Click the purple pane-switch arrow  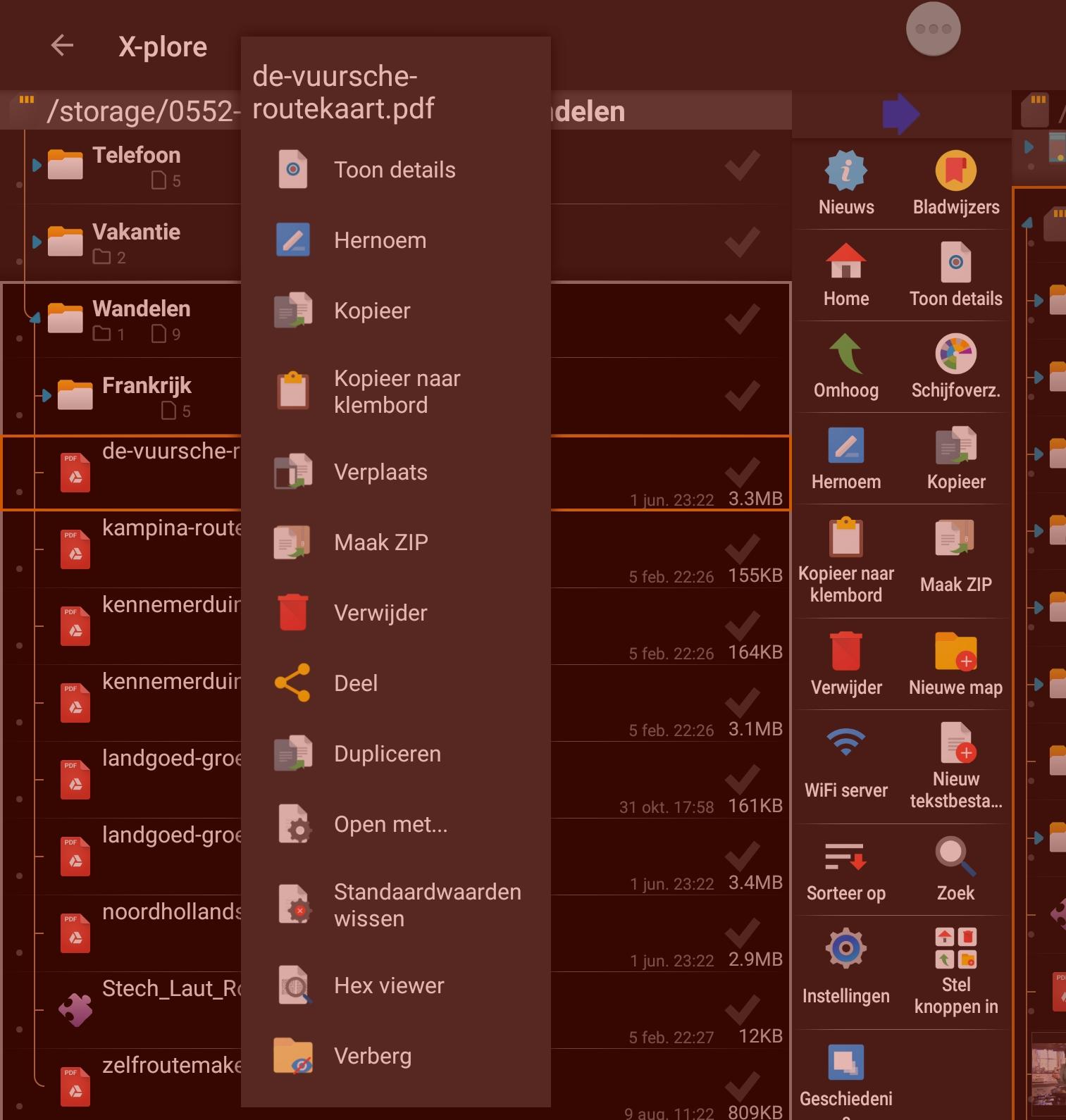[x=900, y=113]
